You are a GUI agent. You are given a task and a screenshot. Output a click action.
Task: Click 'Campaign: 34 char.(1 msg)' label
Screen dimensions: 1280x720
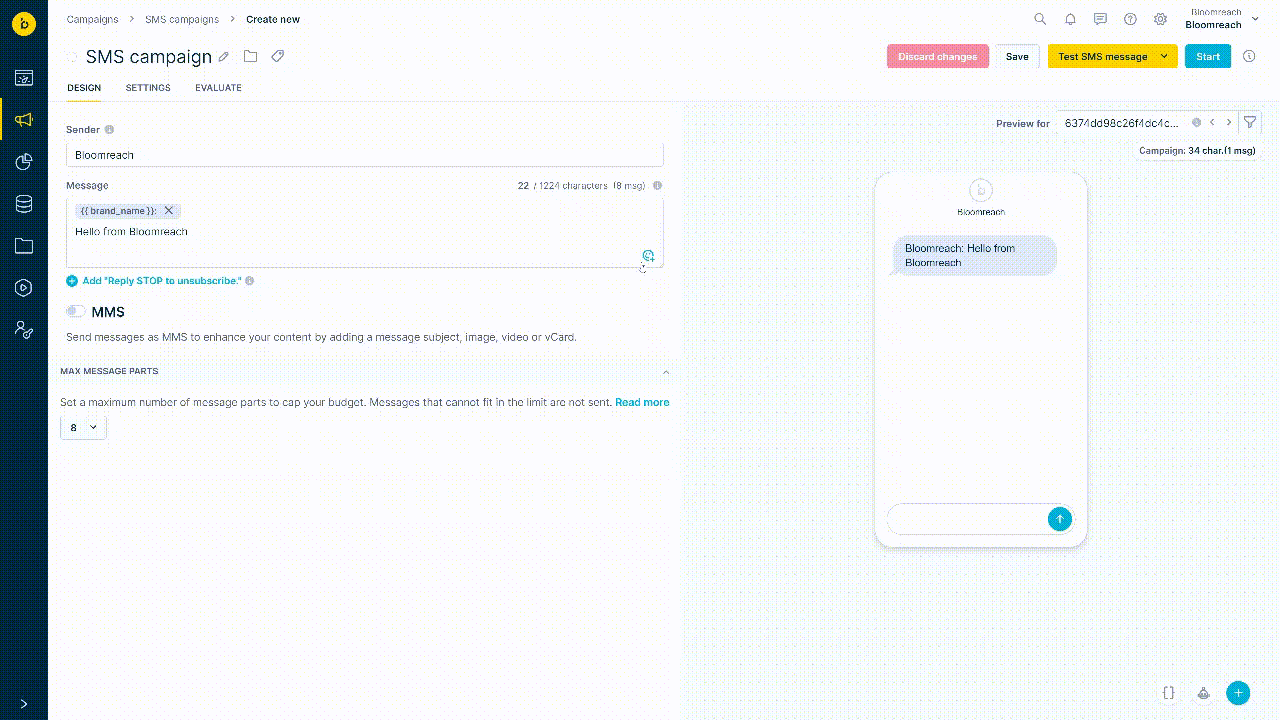point(1197,151)
